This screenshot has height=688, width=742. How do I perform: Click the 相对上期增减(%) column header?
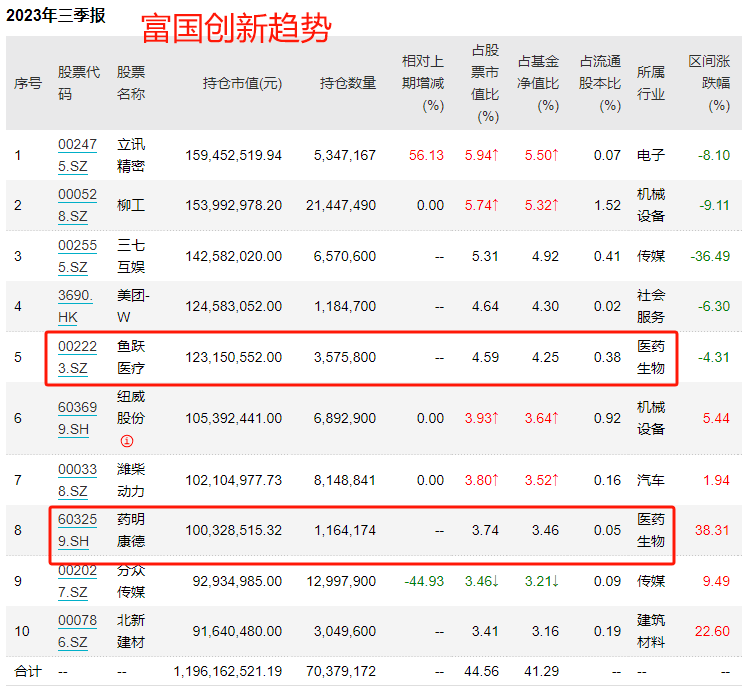423,83
